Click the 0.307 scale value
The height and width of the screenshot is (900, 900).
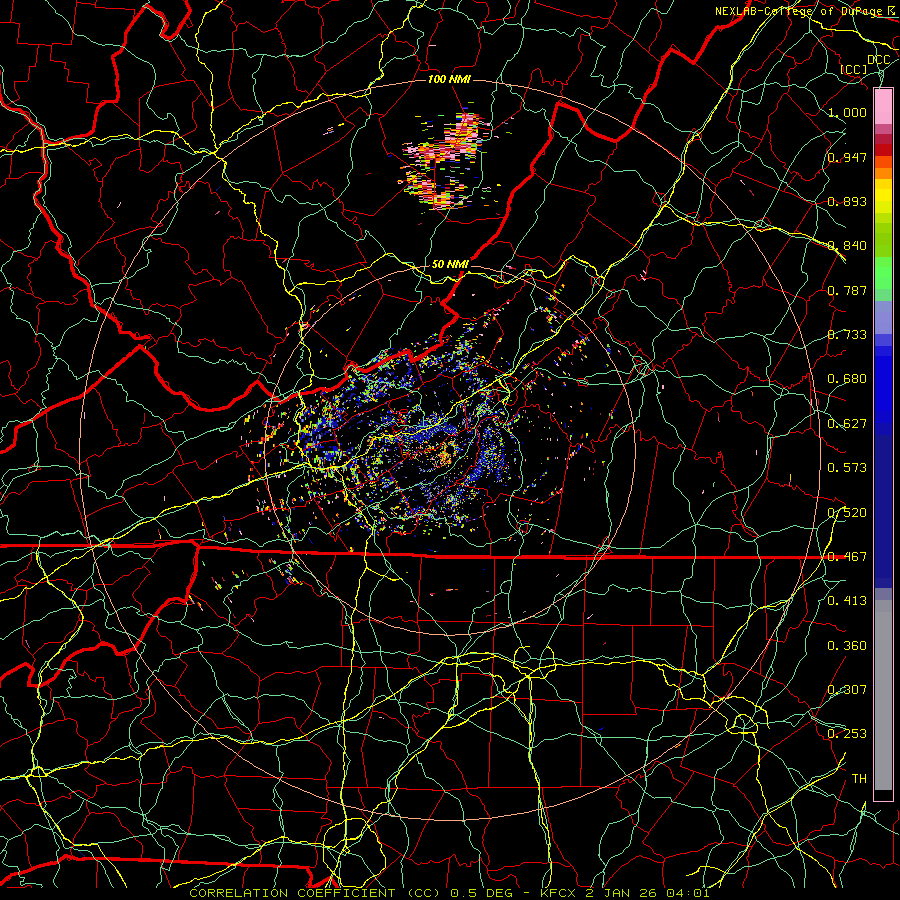(x=847, y=690)
